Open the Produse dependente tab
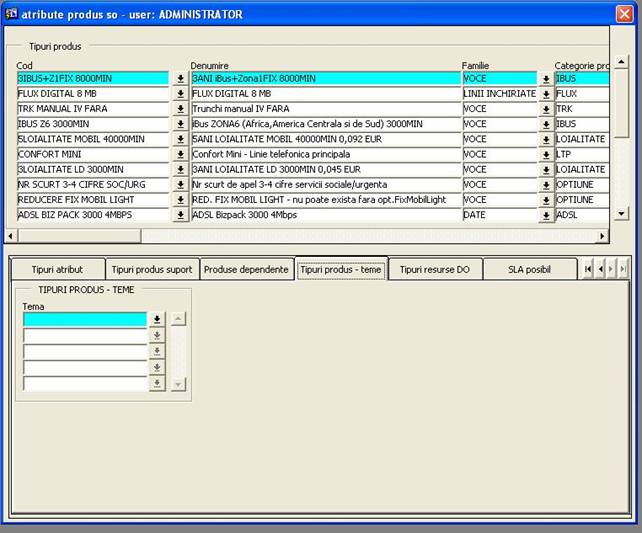Image resolution: width=642 pixels, height=533 pixels. pyautogui.click(x=246, y=270)
